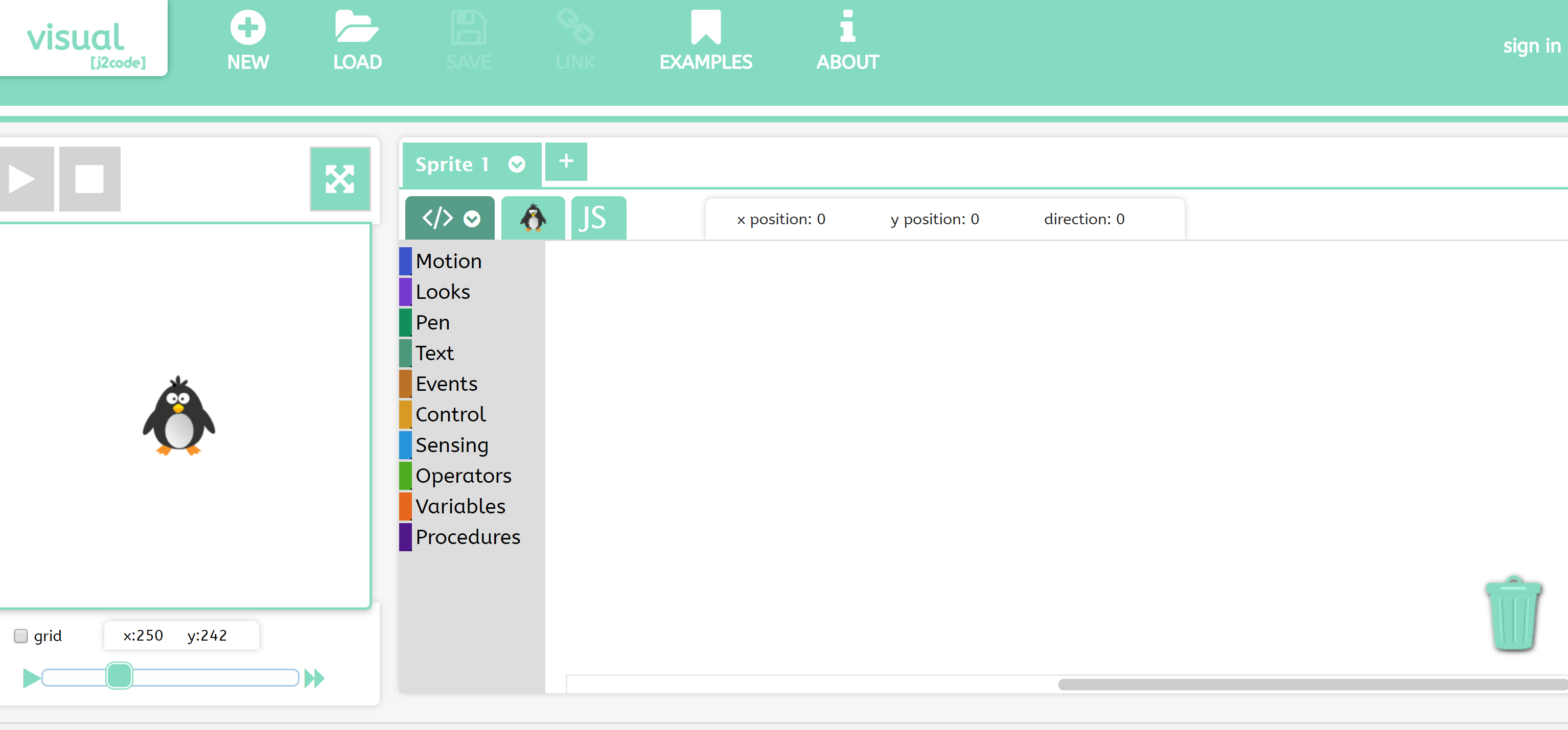Run the project with the play button

coord(26,179)
